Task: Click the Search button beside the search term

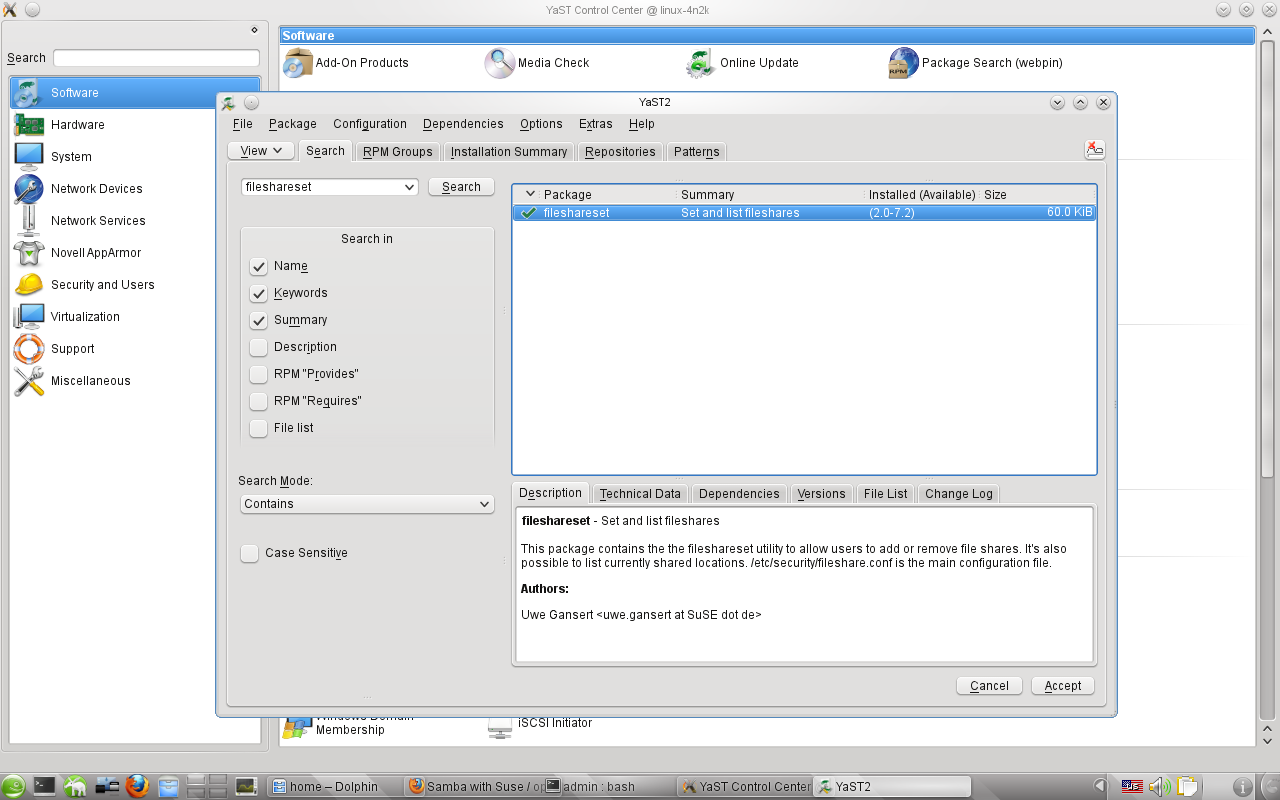Action: point(461,187)
